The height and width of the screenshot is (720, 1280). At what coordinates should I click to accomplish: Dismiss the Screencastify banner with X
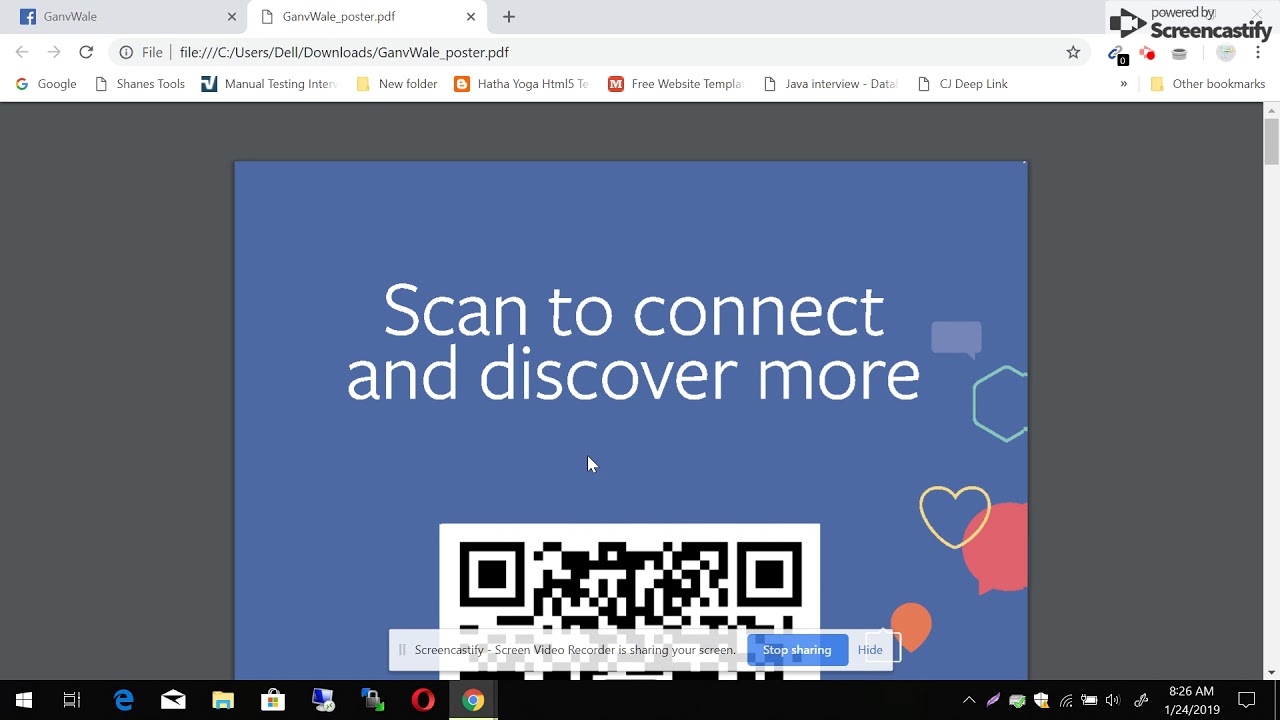coord(1257,14)
